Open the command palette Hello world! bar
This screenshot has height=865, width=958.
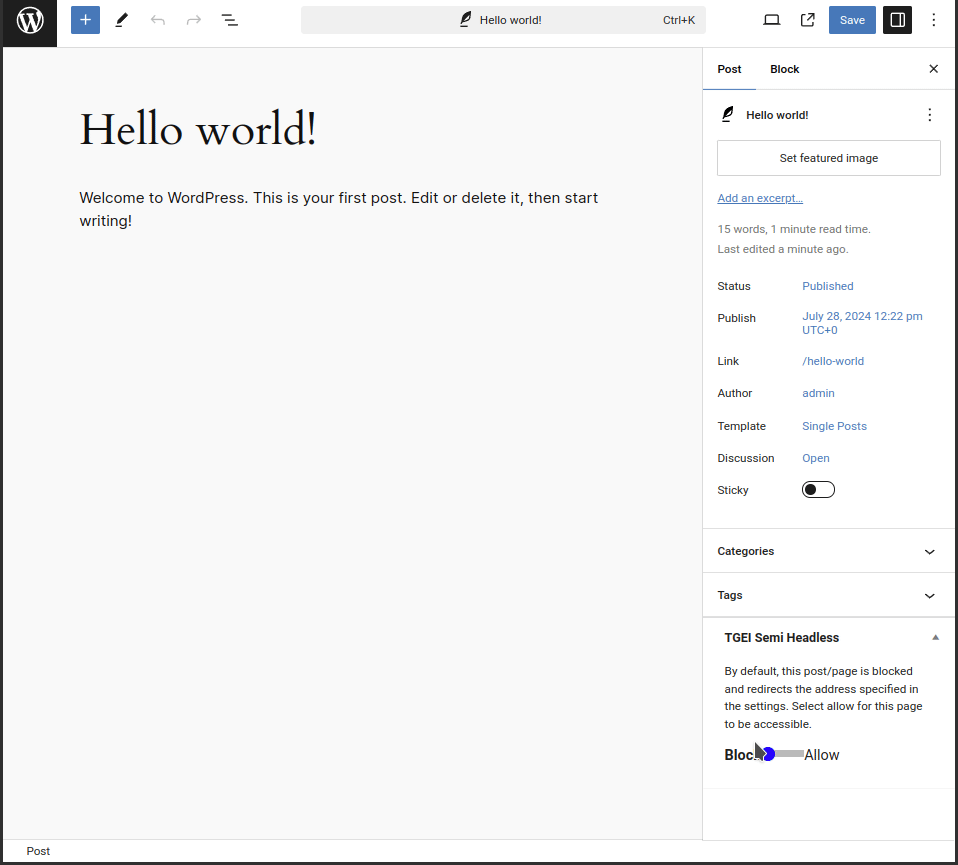pos(503,20)
